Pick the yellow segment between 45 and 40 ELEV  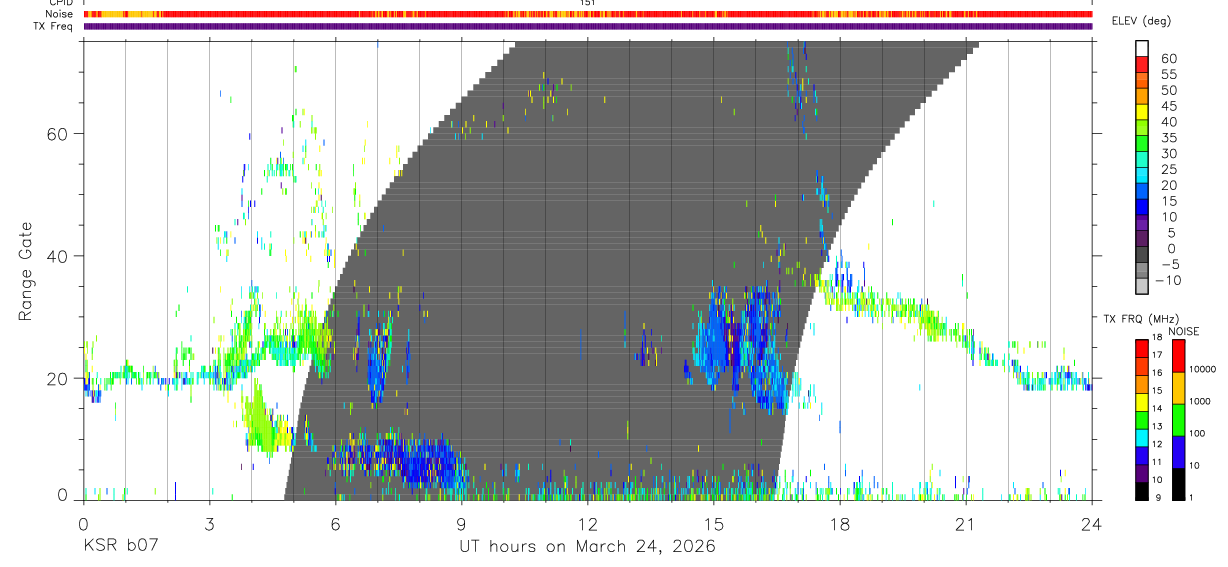tap(1142, 112)
